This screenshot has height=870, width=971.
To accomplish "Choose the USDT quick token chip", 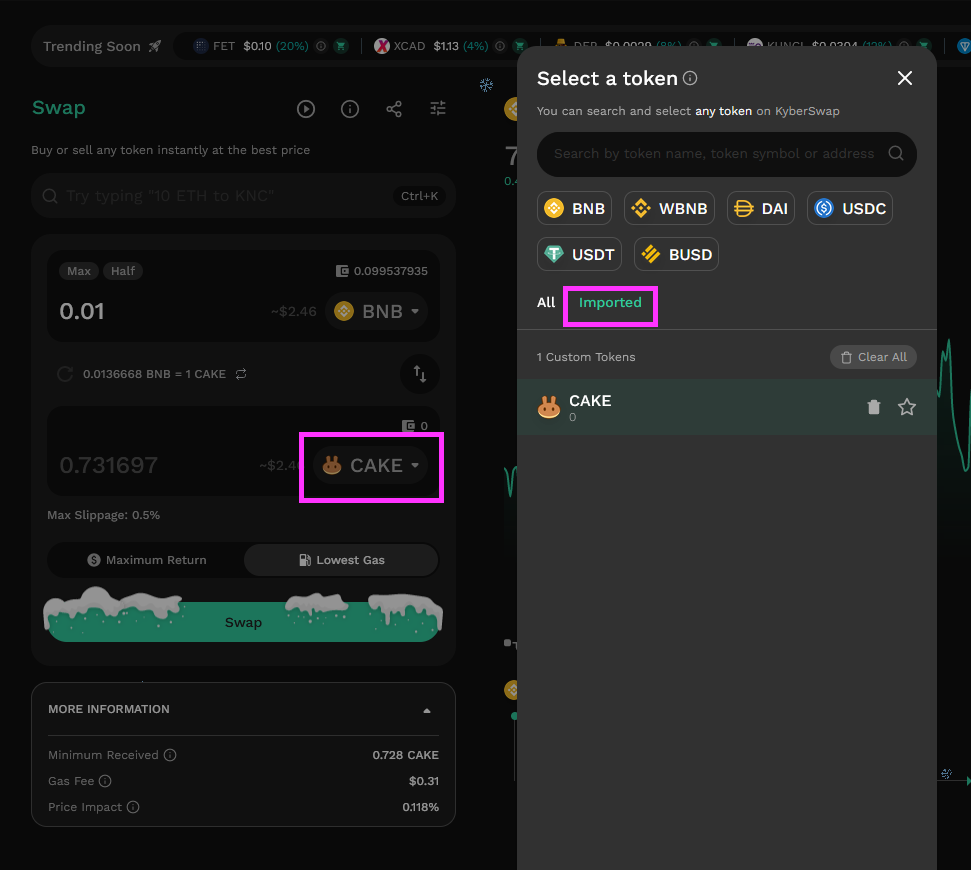I will tap(580, 254).
